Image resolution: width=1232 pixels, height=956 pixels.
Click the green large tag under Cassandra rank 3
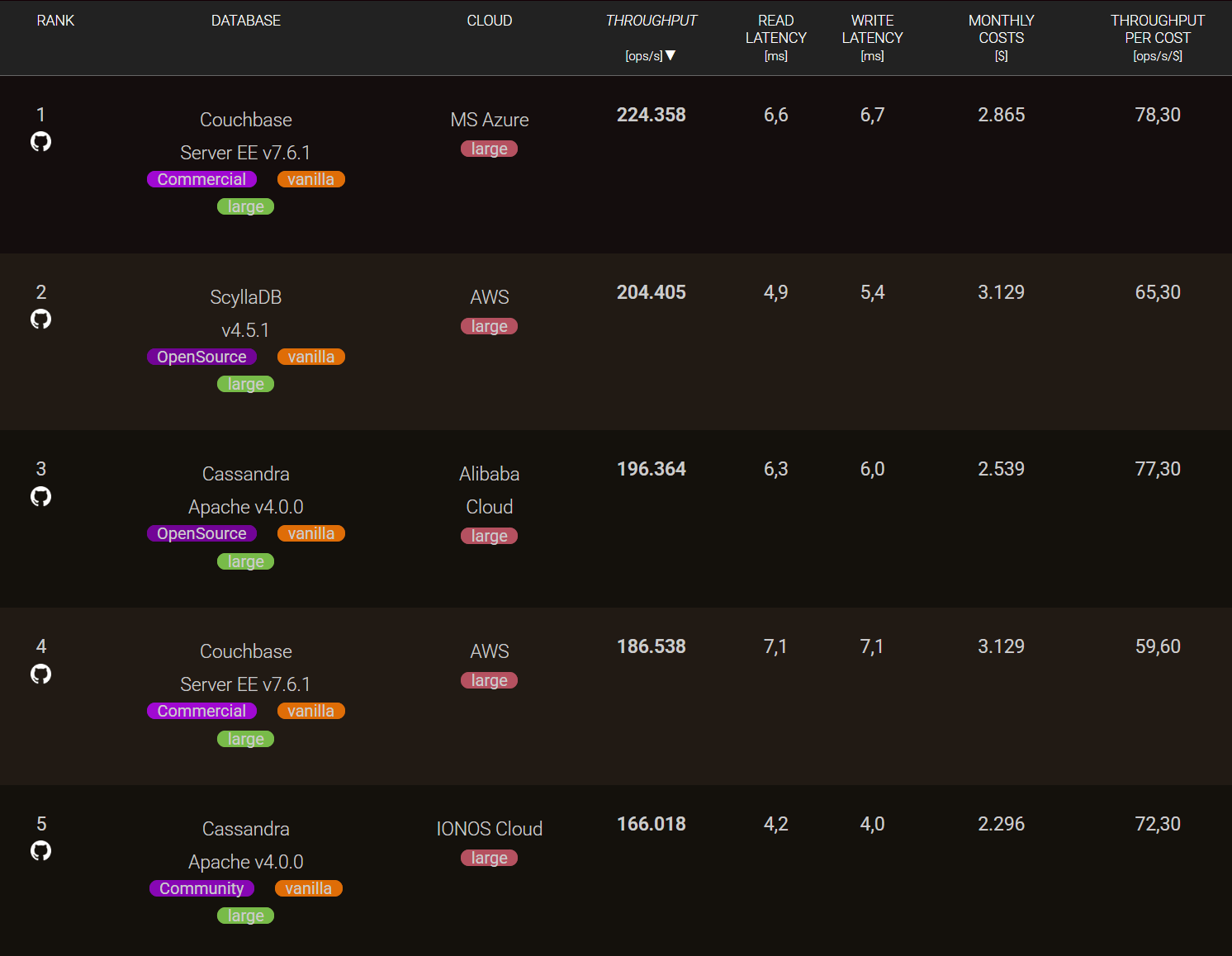(x=245, y=561)
